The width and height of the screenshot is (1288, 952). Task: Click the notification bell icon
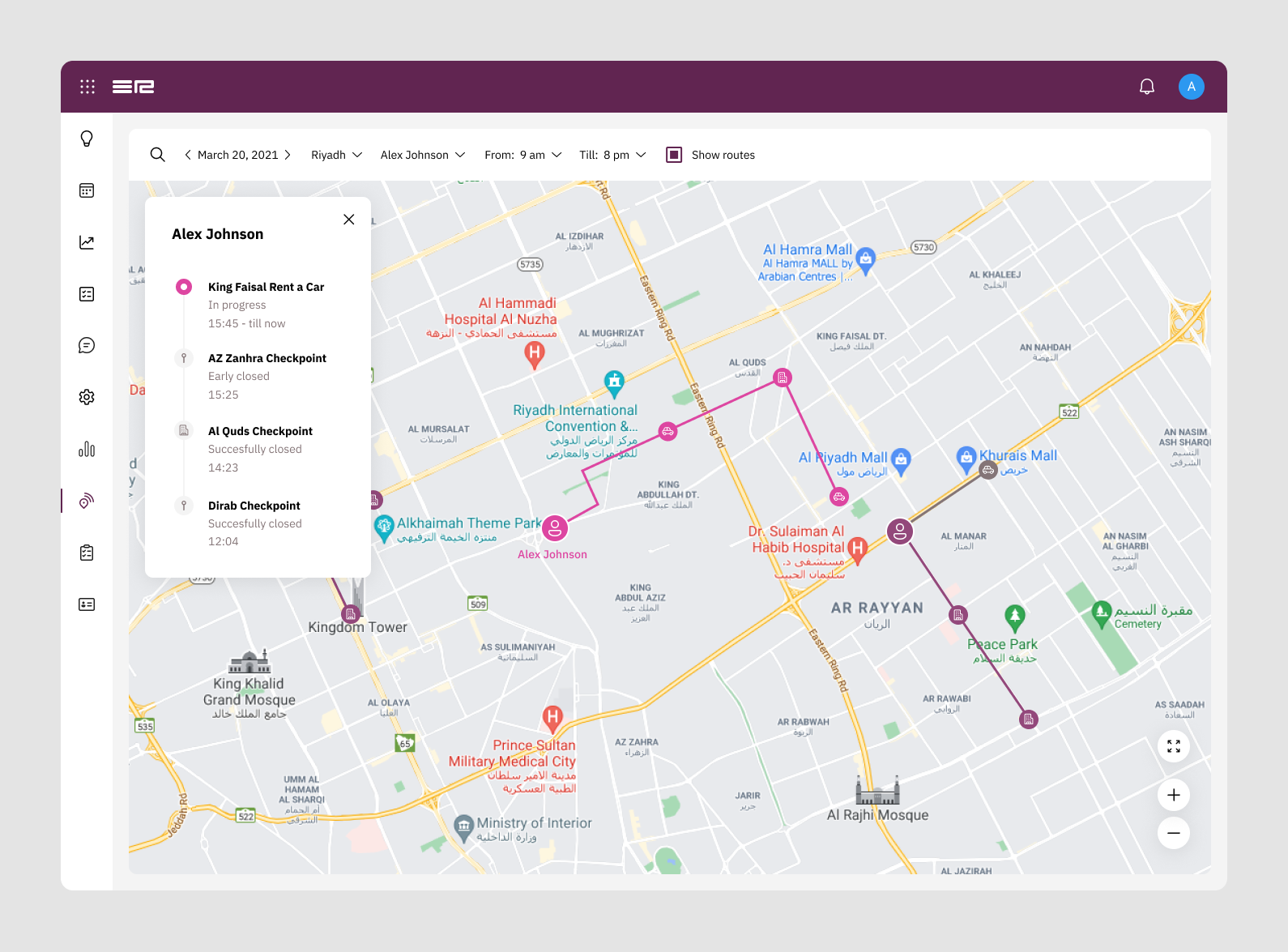1147,87
